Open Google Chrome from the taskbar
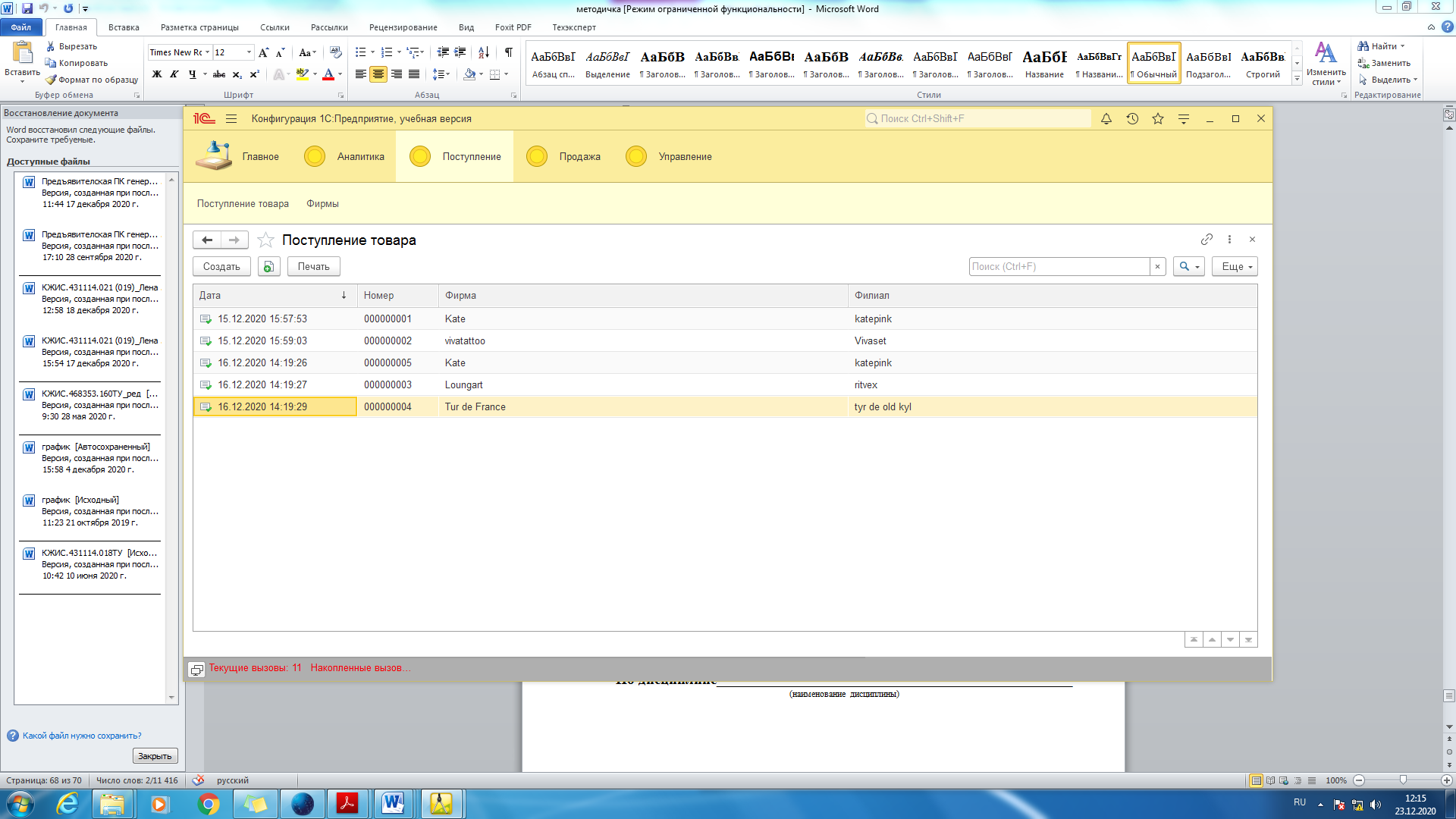The height and width of the screenshot is (819, 1456). click(x=208, y=804)
